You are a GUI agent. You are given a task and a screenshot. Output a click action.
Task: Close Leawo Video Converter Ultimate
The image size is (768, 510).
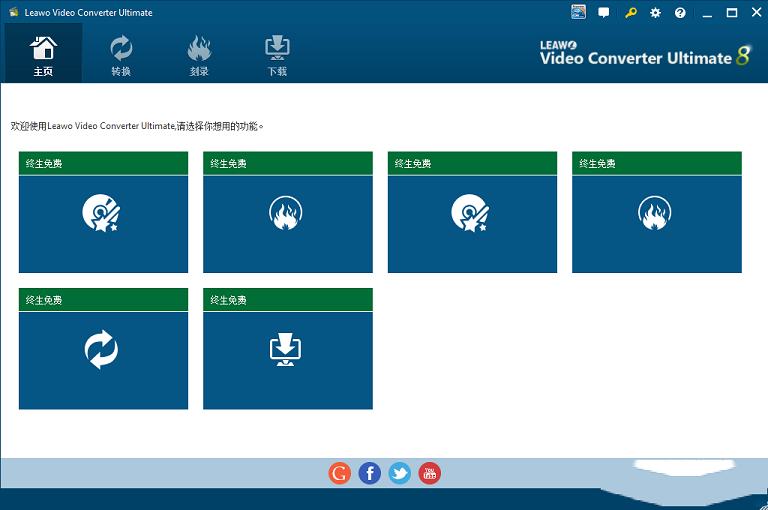pyautogui.click(x=757, y=12)
